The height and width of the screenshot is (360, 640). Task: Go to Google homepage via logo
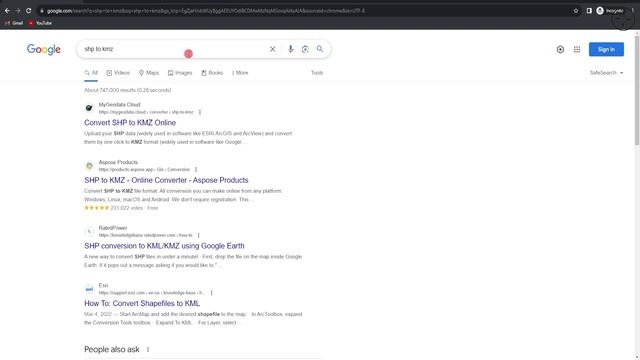tap(44, 49)
